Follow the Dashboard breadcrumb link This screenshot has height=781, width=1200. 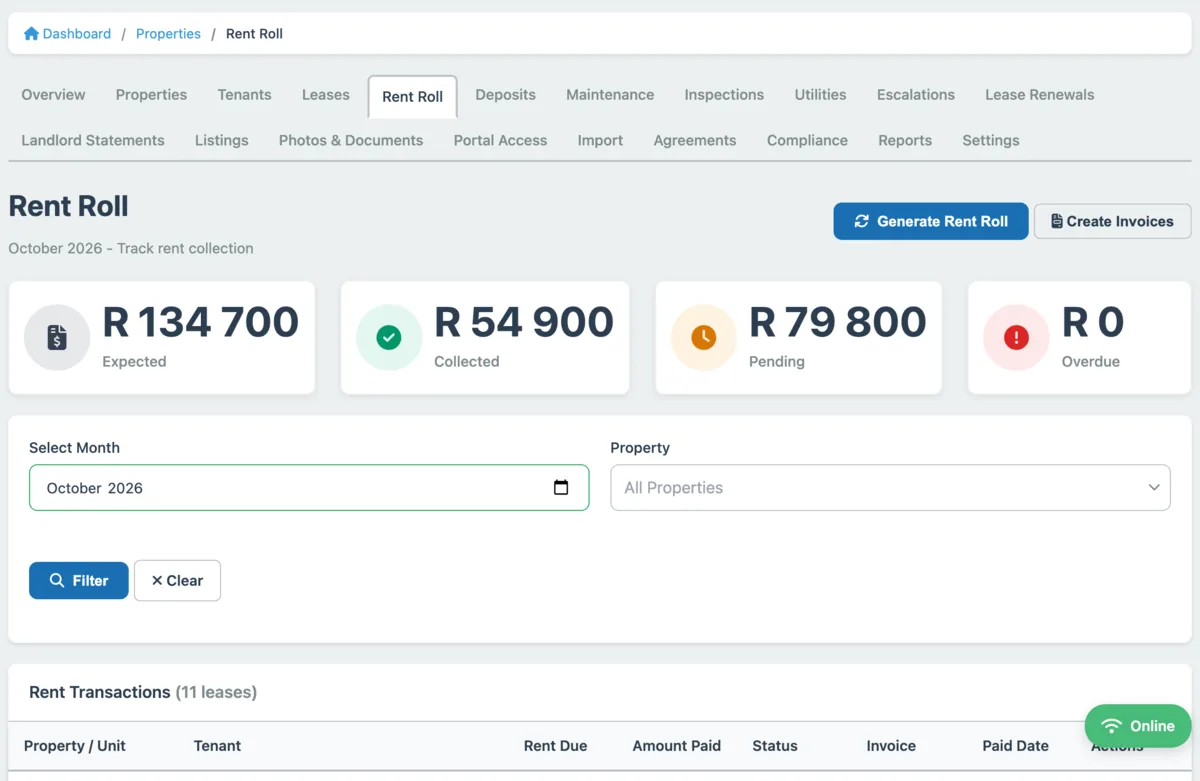pos(67,33)
